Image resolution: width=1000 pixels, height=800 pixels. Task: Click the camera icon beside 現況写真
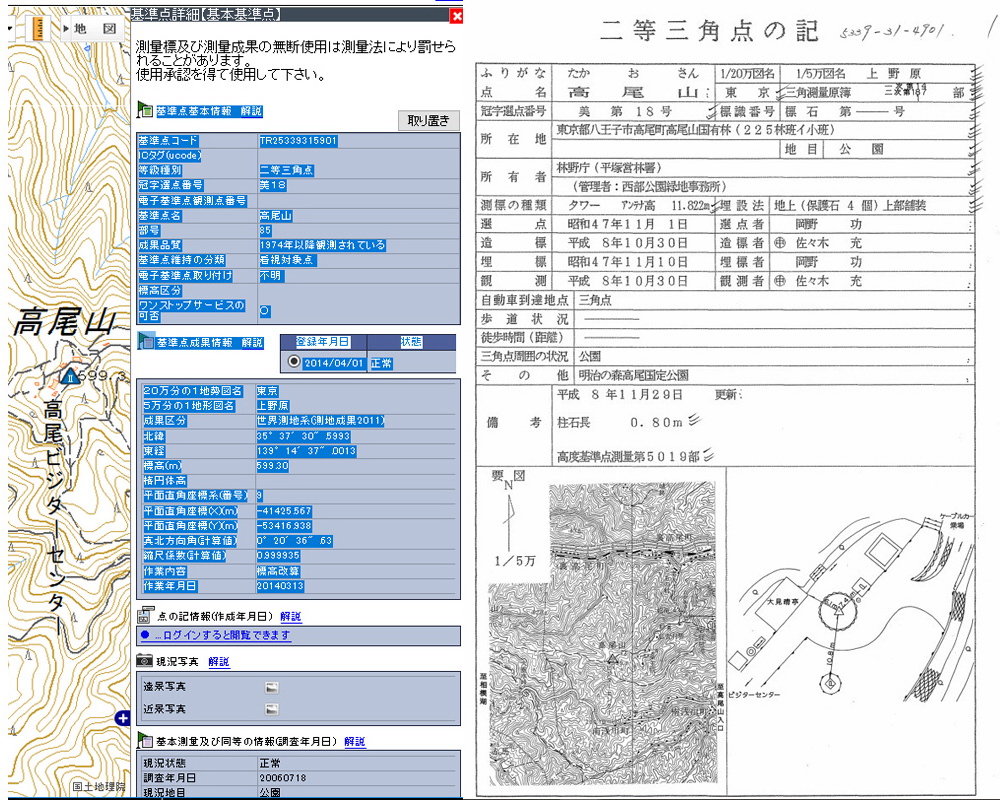pyautogui.click(x=145, y=662)
